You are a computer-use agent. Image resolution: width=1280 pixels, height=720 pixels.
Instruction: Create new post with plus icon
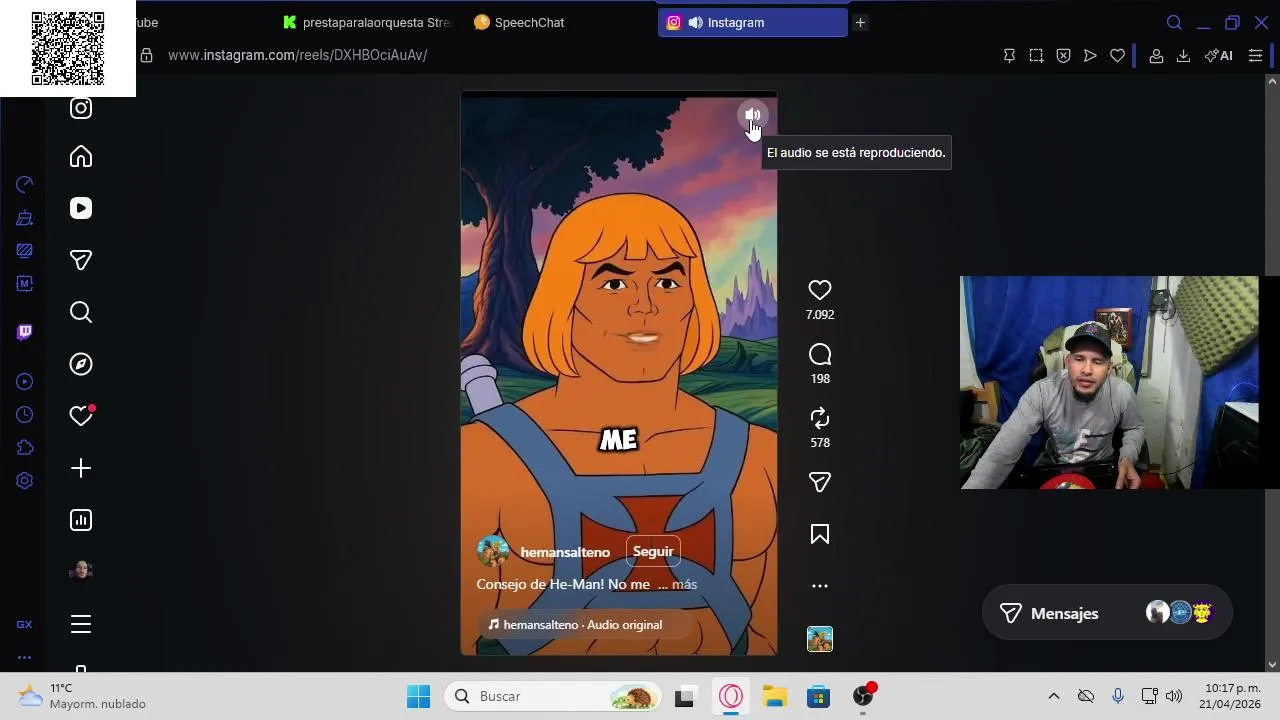[x=81, y=468]
